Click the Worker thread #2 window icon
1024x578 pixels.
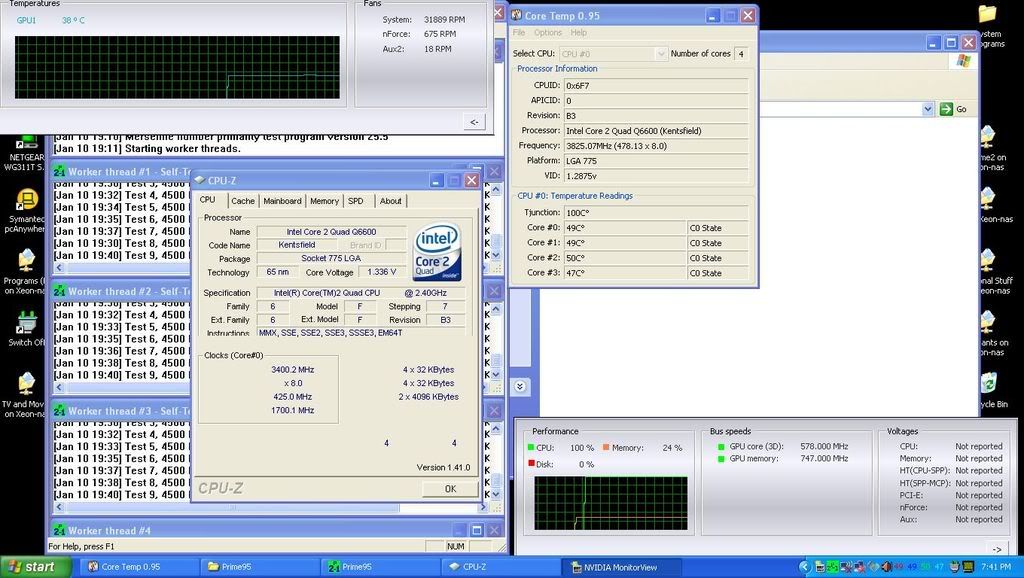tap(59, 291)
